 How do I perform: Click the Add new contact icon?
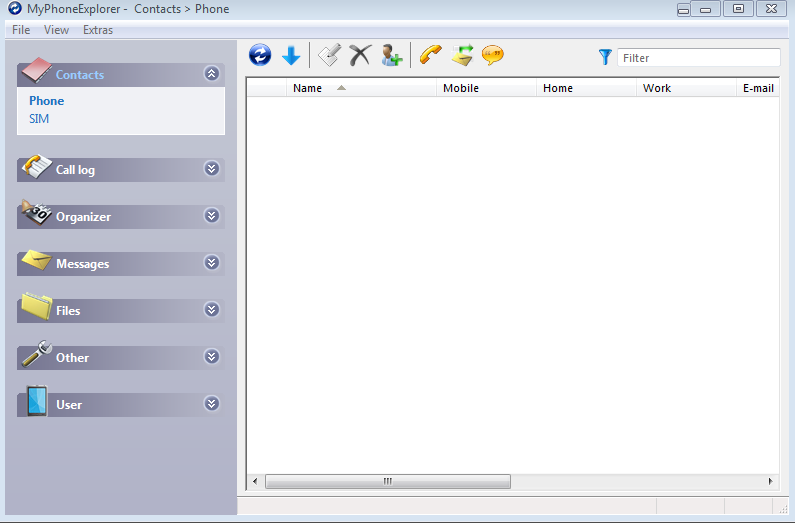click(392, 55)
